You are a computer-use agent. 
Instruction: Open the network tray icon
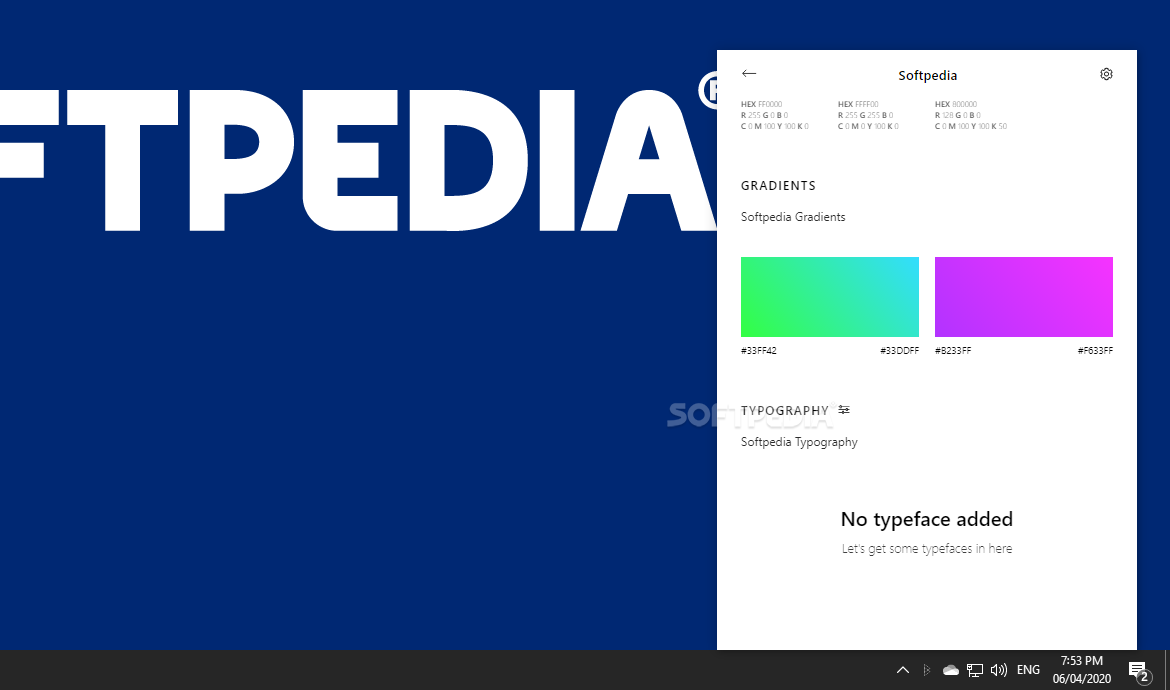[975, 670]
